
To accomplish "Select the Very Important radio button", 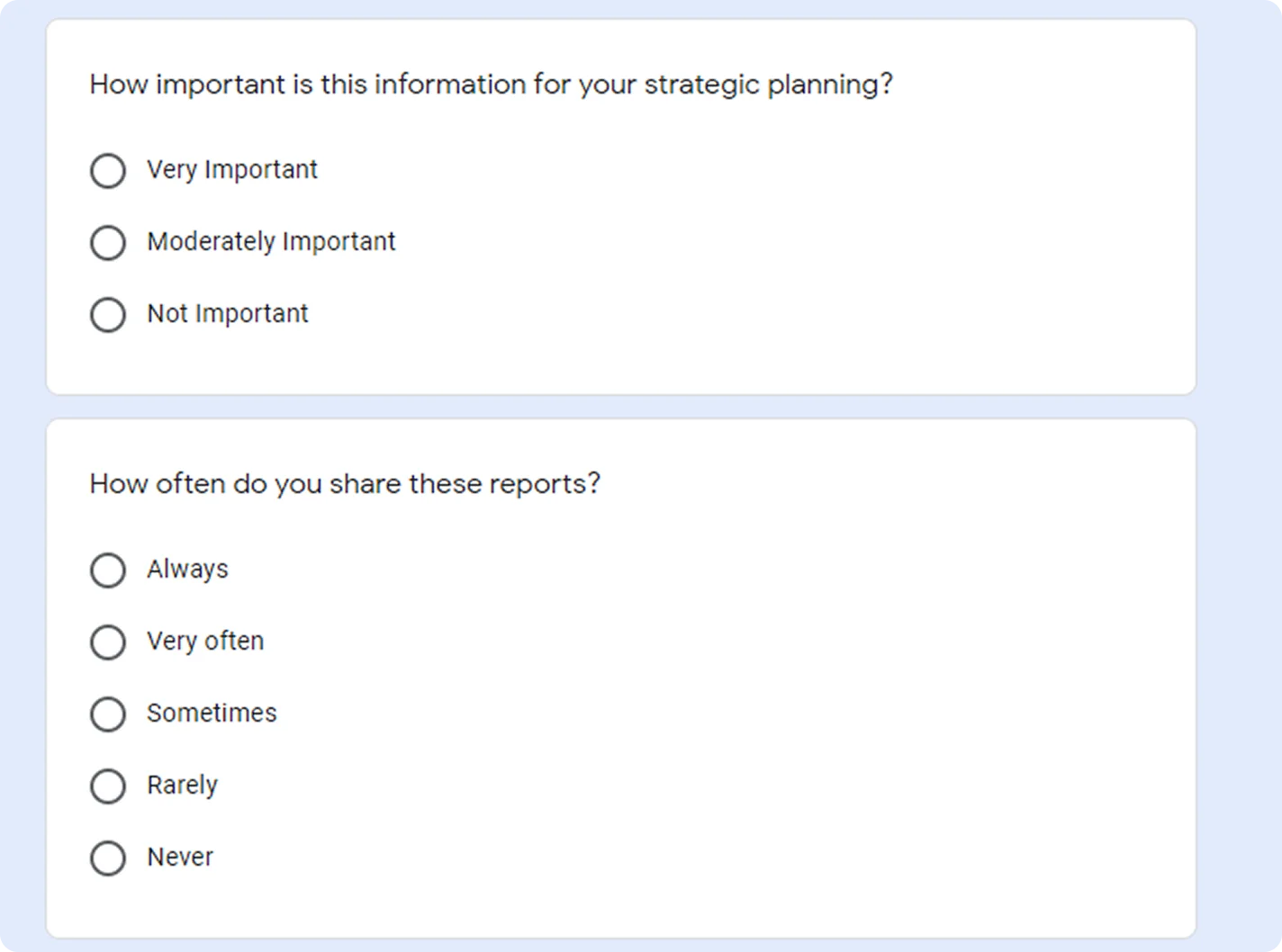I will pos(107,170).
